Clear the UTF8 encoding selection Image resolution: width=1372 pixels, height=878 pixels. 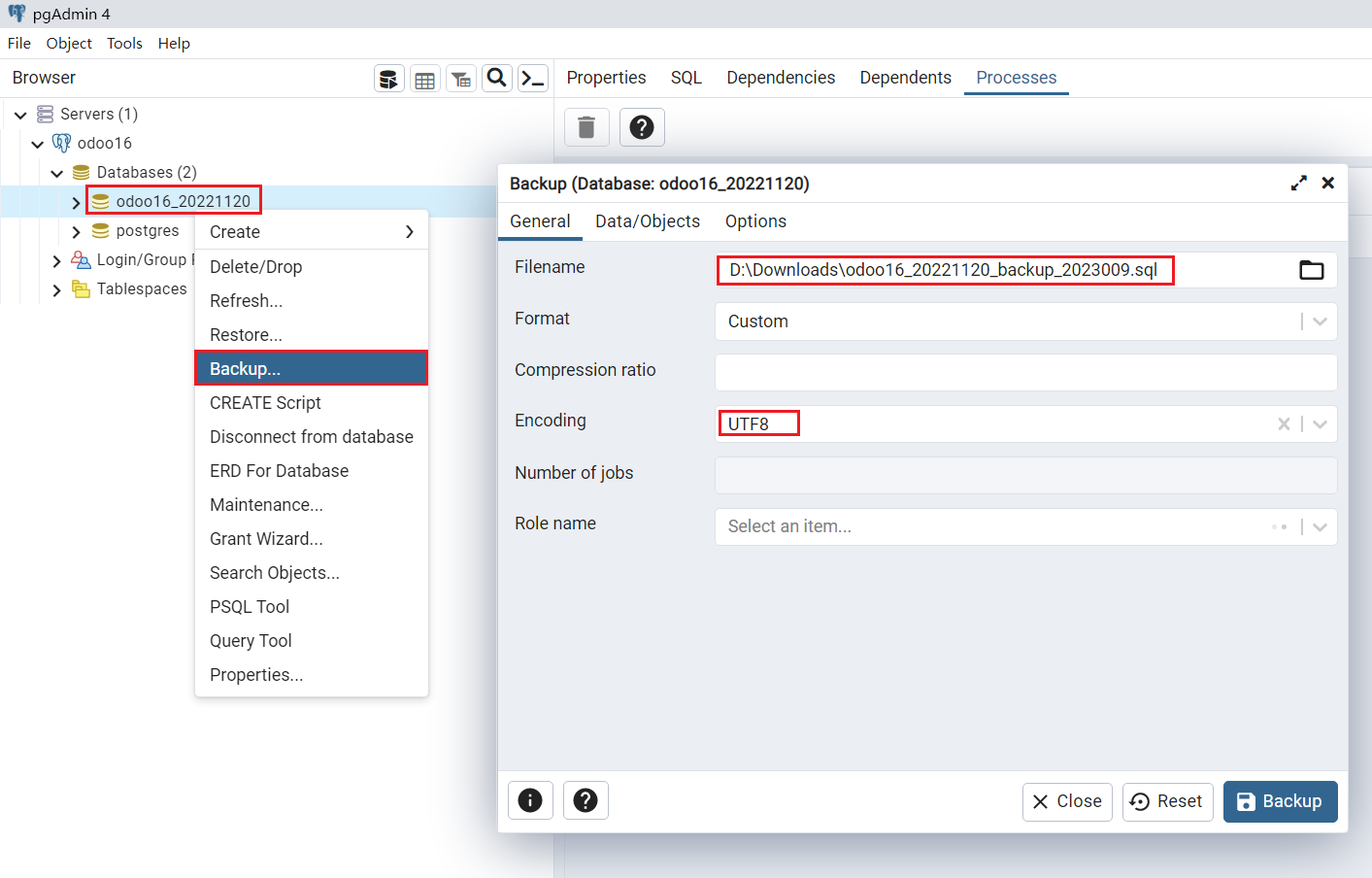coord(1284,424)
